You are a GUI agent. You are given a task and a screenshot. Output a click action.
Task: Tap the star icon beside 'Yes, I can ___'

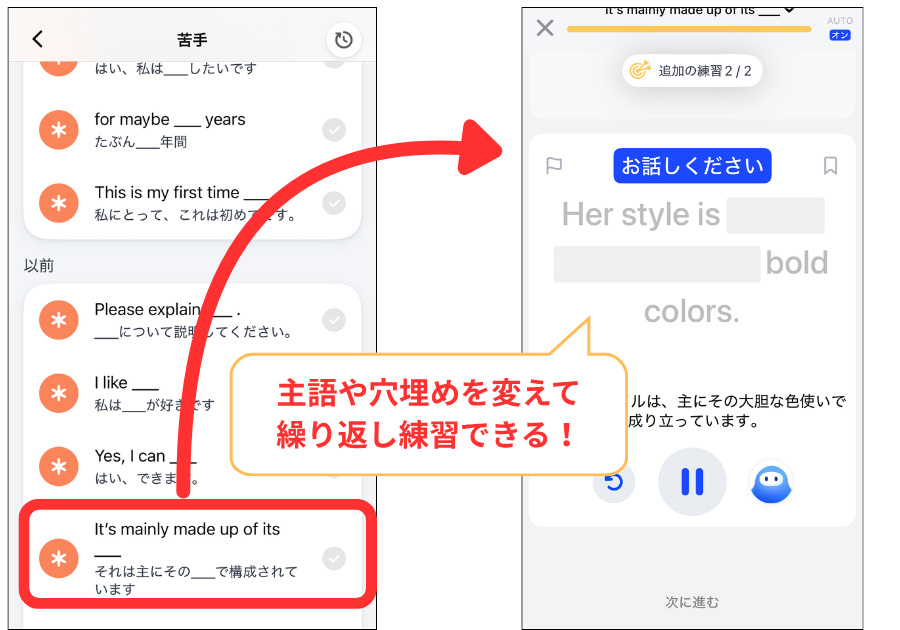point(59,466)
